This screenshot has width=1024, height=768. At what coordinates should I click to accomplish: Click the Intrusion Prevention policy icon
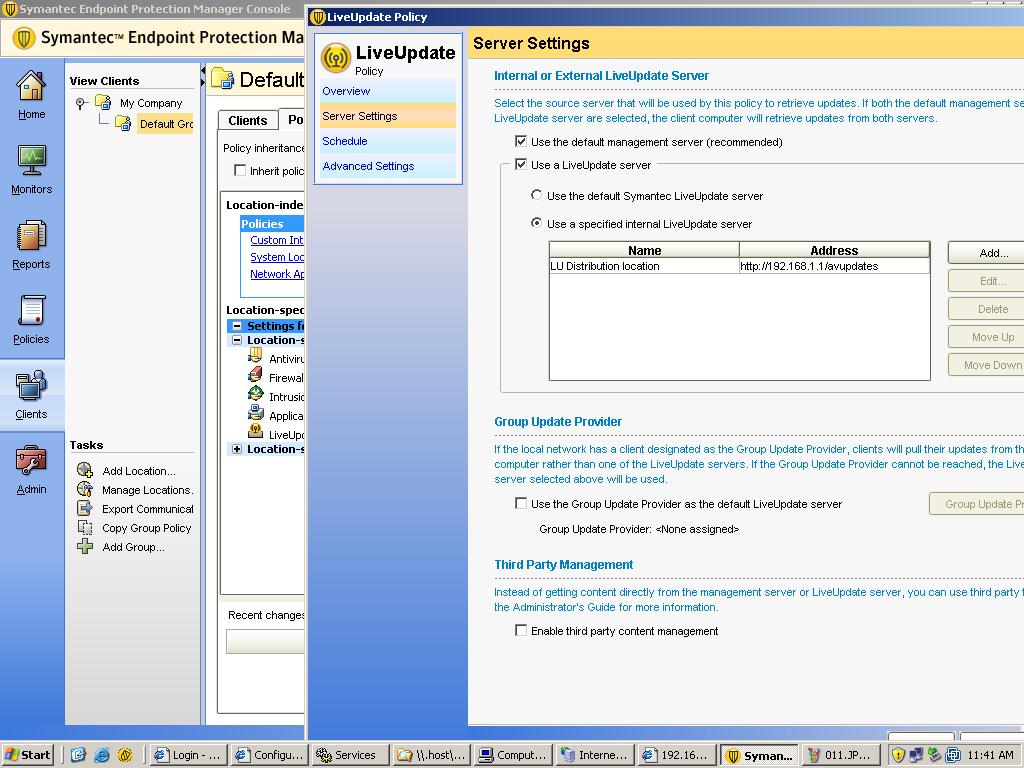coord(255,394)
